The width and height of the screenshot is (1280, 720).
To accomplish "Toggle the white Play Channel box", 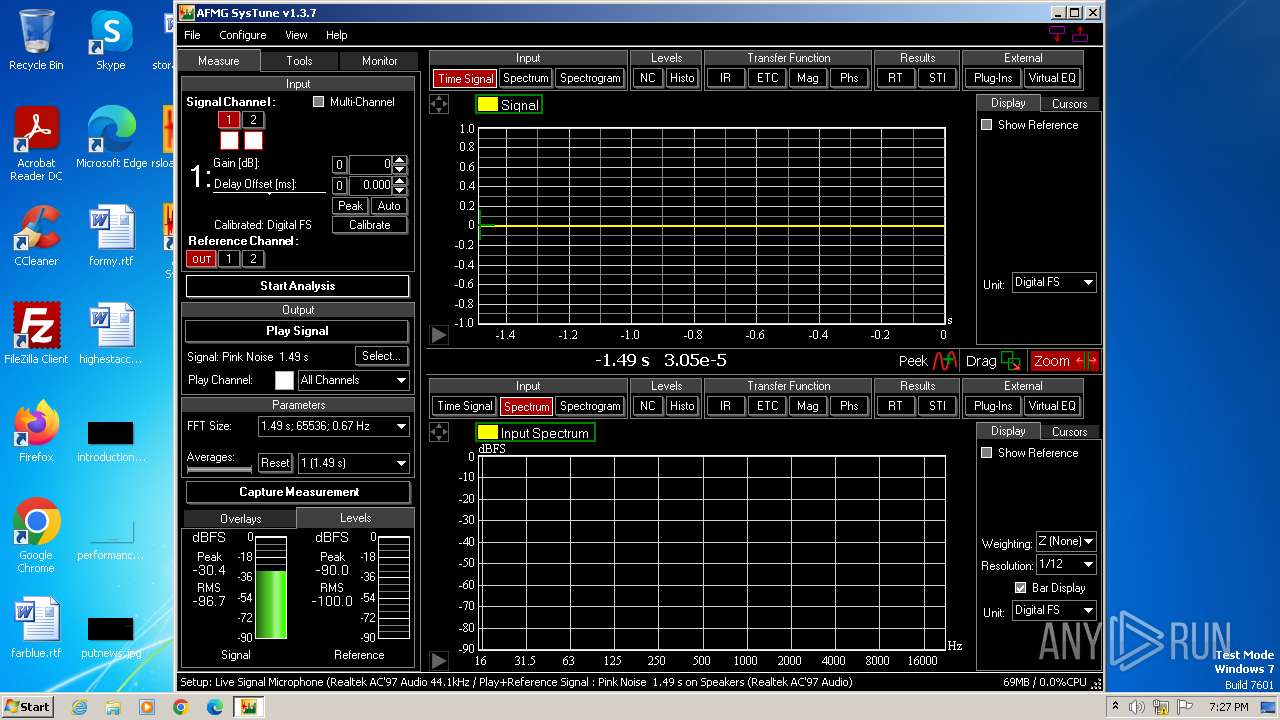I will click(285, 380).
